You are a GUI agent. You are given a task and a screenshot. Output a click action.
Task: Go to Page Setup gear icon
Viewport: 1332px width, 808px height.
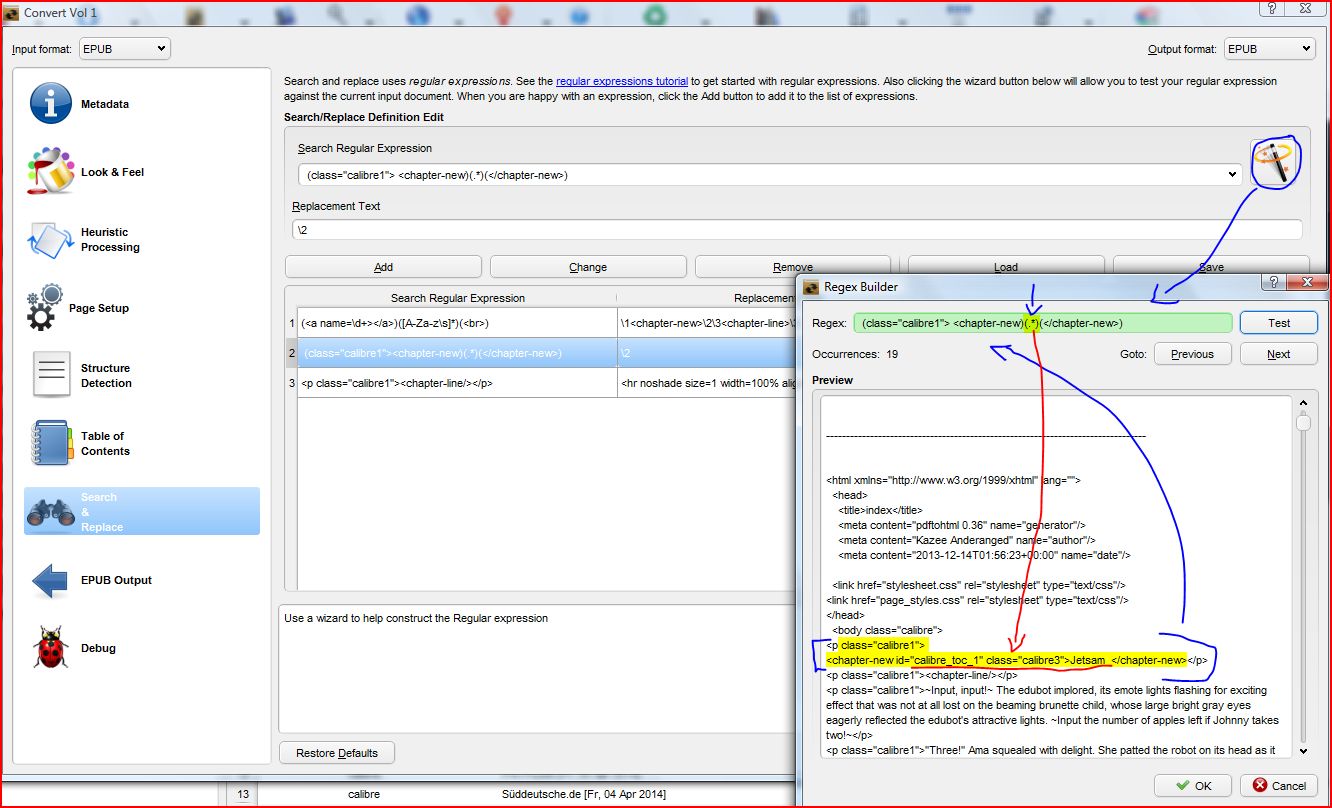pos(46,308)
